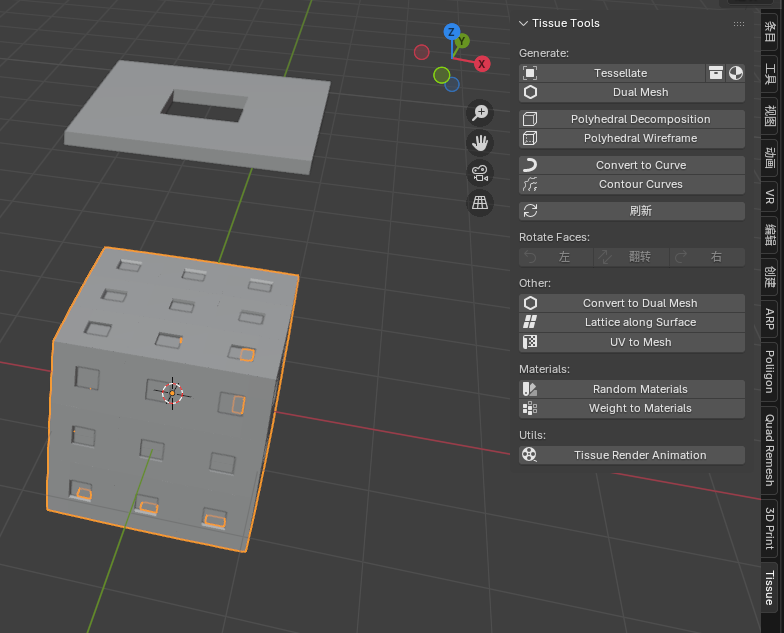Open Tessellate settings archive icon

[x=716, y=73]
